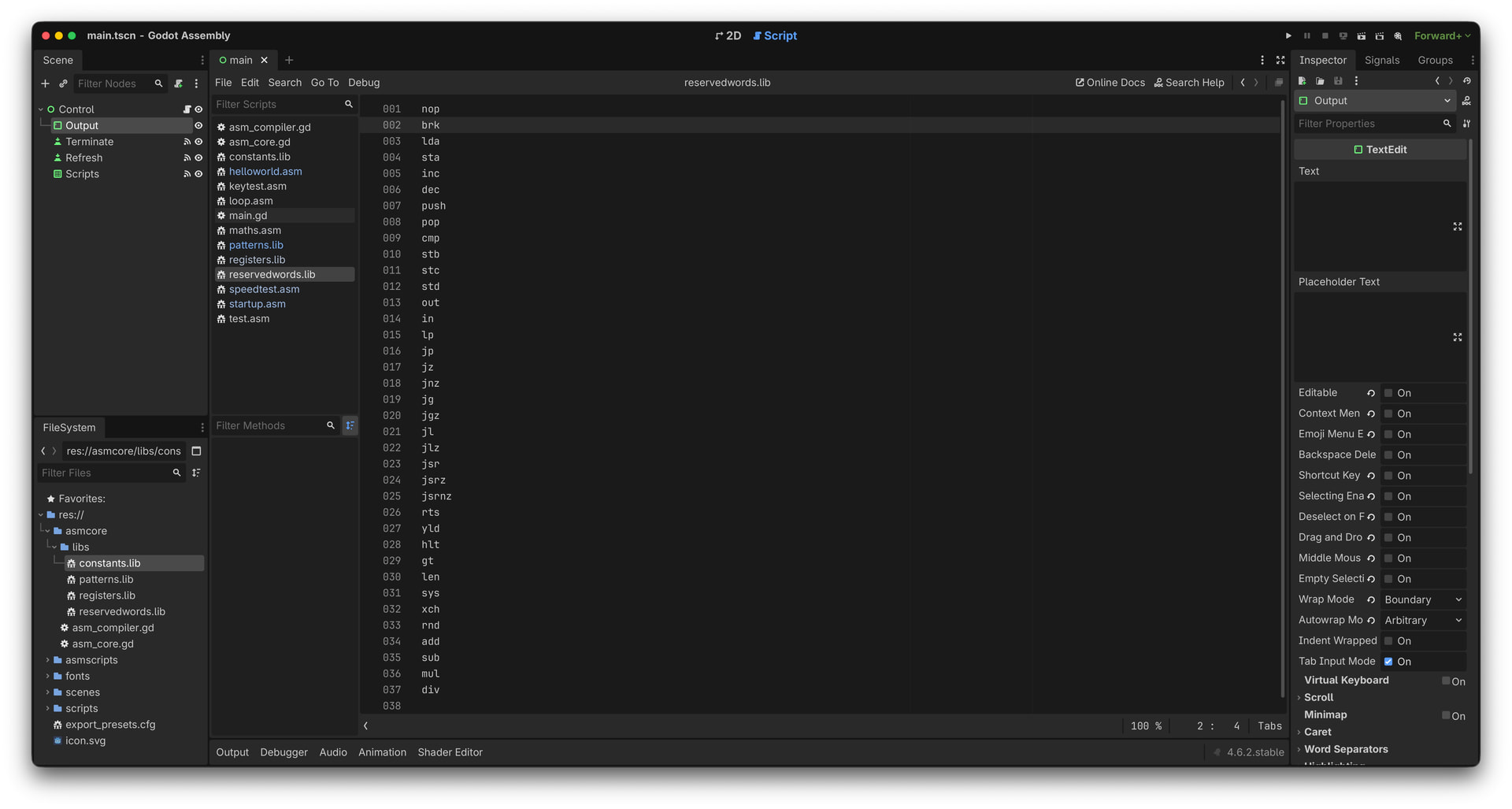Enable the Editable checkbox
Viewport: 1512px width, 809px height.
pyautogui.click(x=1388, y=393)
